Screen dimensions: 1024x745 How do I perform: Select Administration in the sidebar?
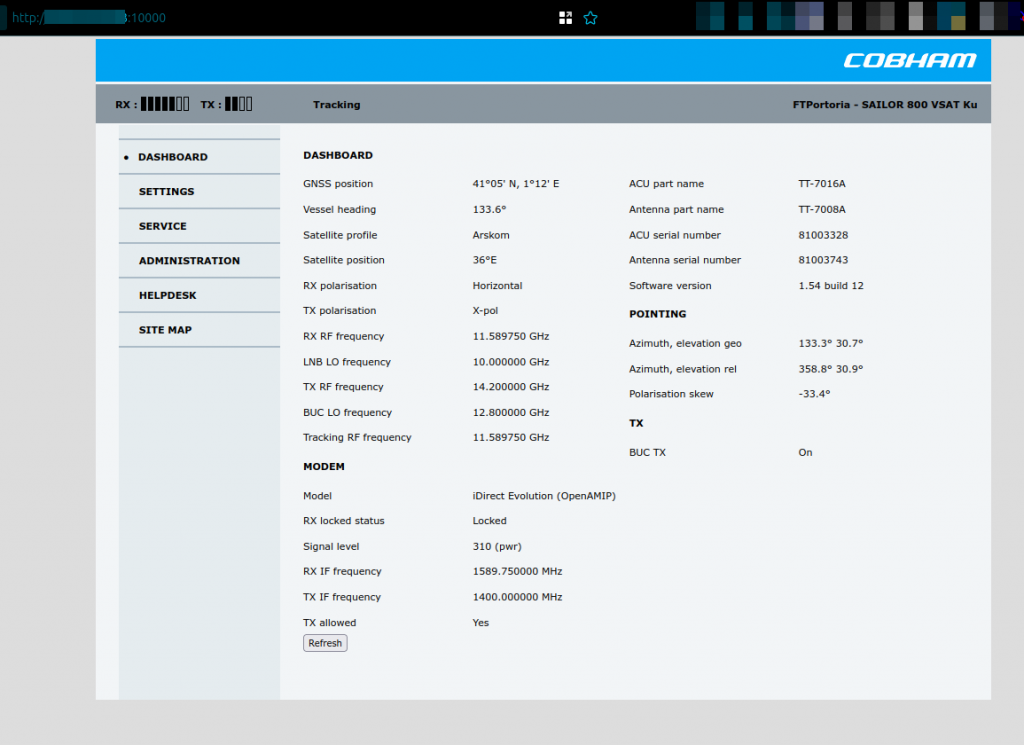click(189, 261)
